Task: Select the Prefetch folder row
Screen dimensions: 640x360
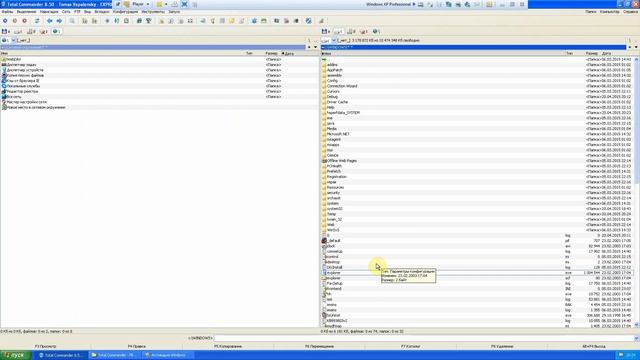Action: 477,171
